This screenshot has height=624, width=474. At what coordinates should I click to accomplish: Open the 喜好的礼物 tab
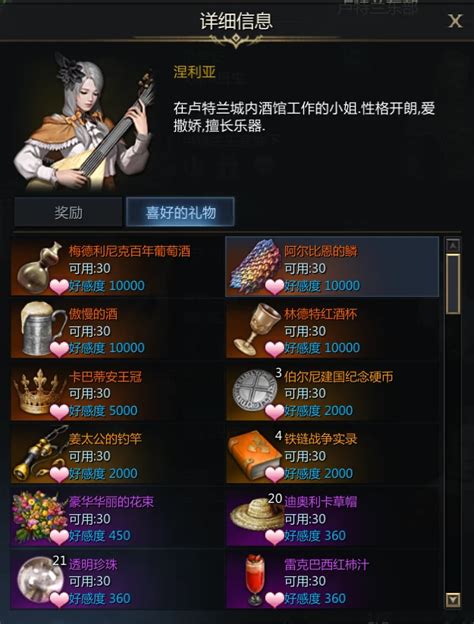pos(180,212)
